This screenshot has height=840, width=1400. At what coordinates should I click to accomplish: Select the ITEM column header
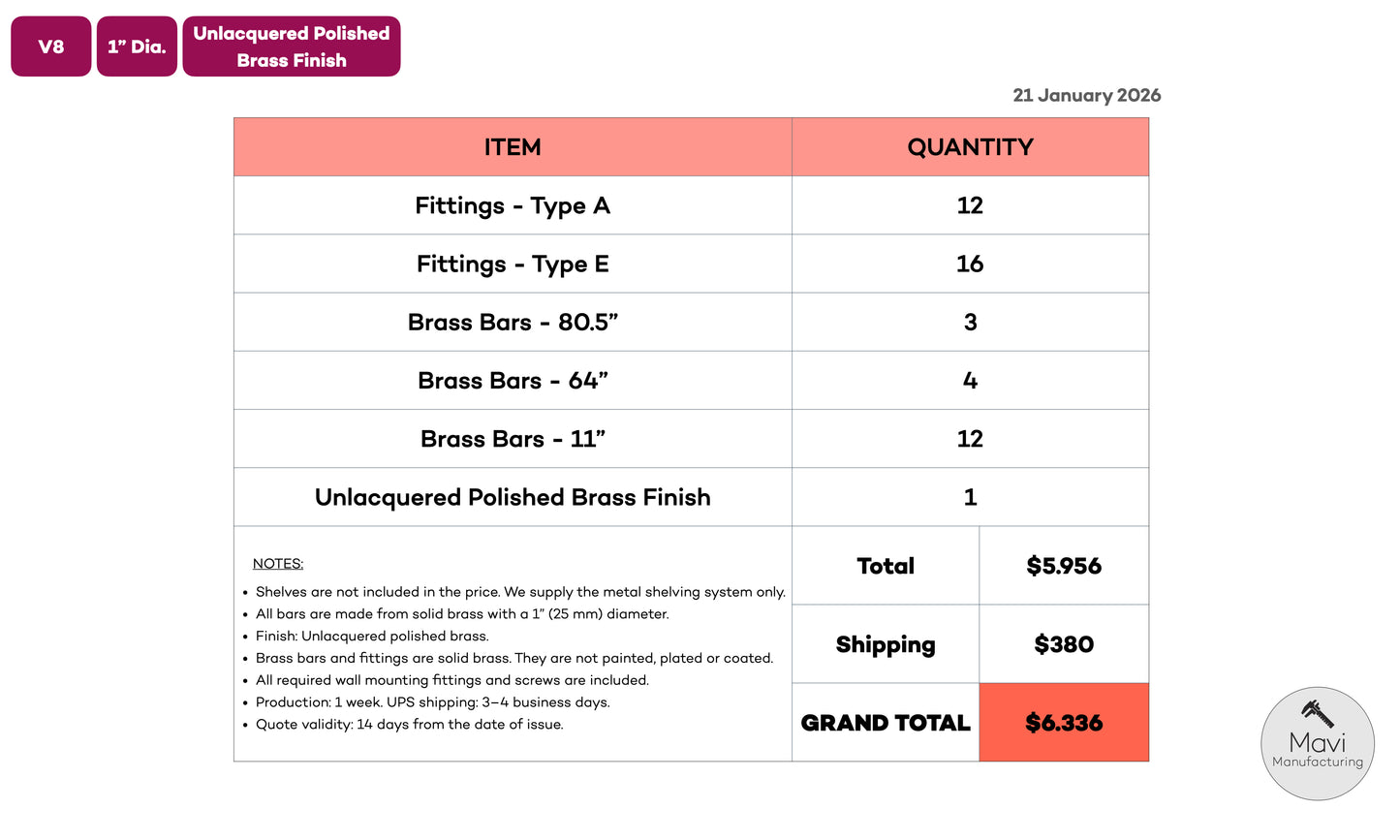(513, 147)
